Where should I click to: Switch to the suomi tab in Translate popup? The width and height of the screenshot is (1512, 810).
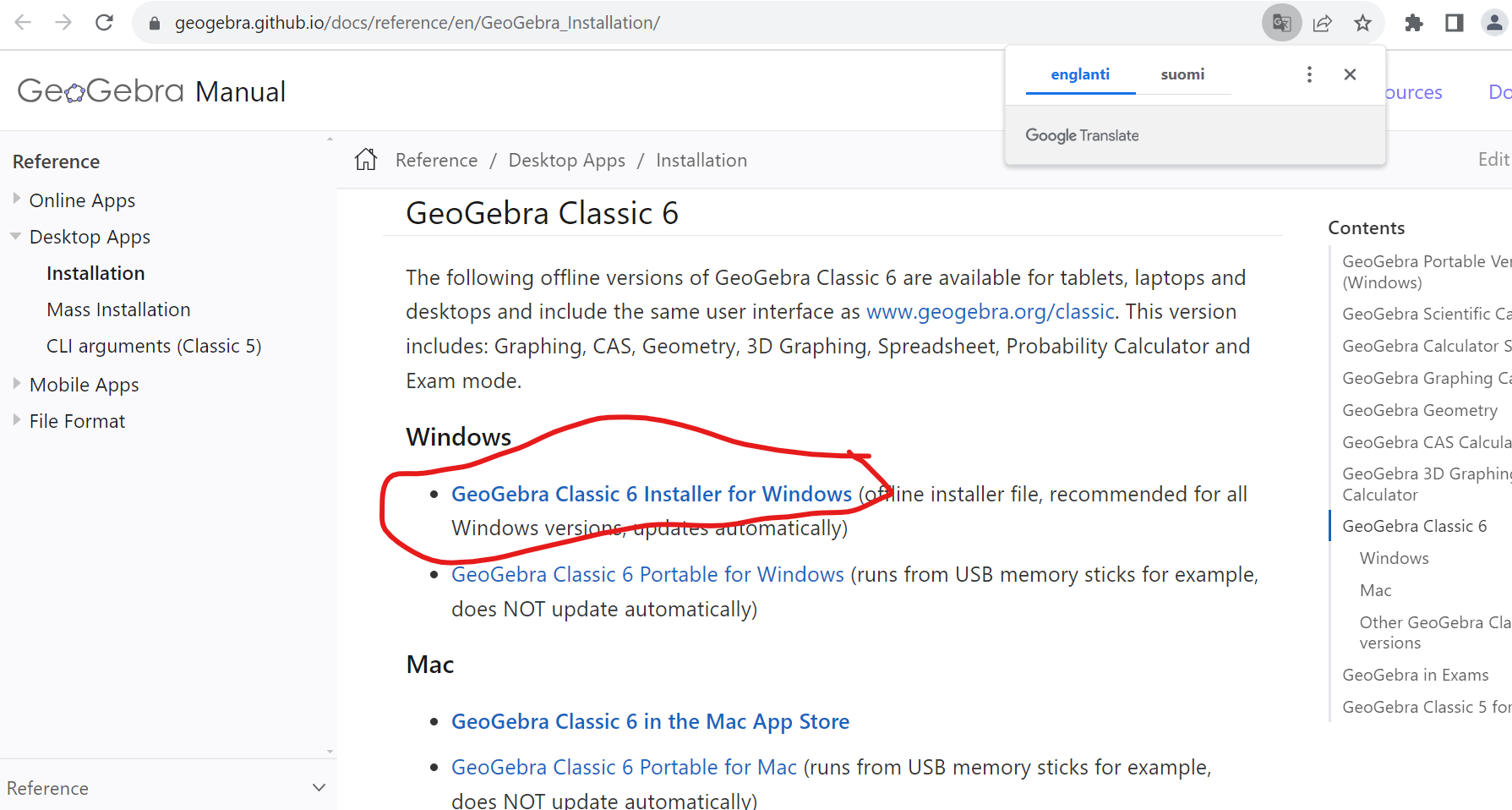(x=1182, y=74)
